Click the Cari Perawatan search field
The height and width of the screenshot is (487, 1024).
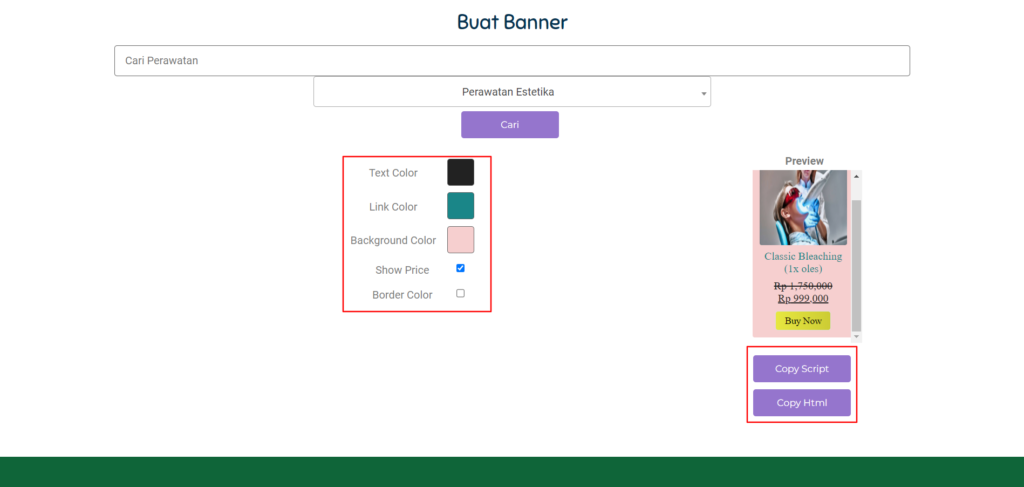(511, 61)
